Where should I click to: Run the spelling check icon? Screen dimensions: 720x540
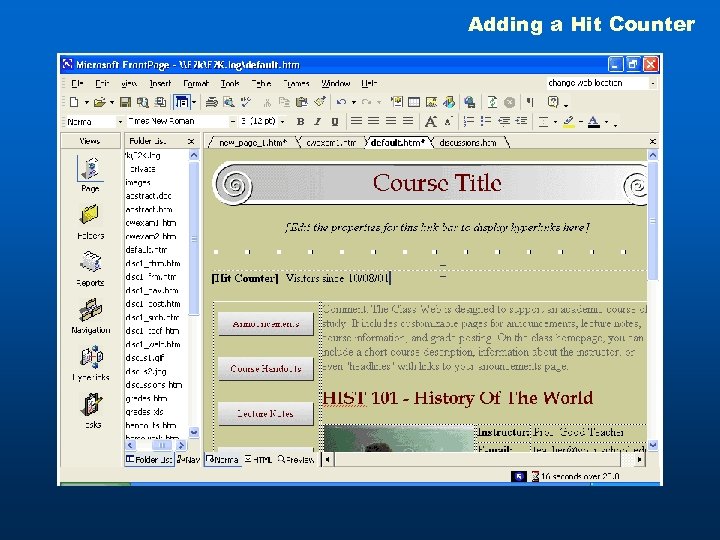pyautogui.click(x=246, y=102)
